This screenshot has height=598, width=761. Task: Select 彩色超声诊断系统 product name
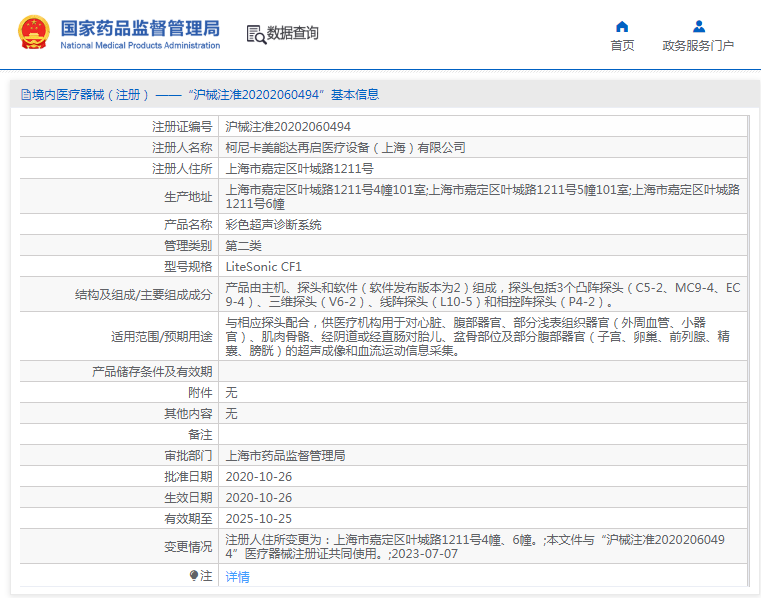(273, 225)
